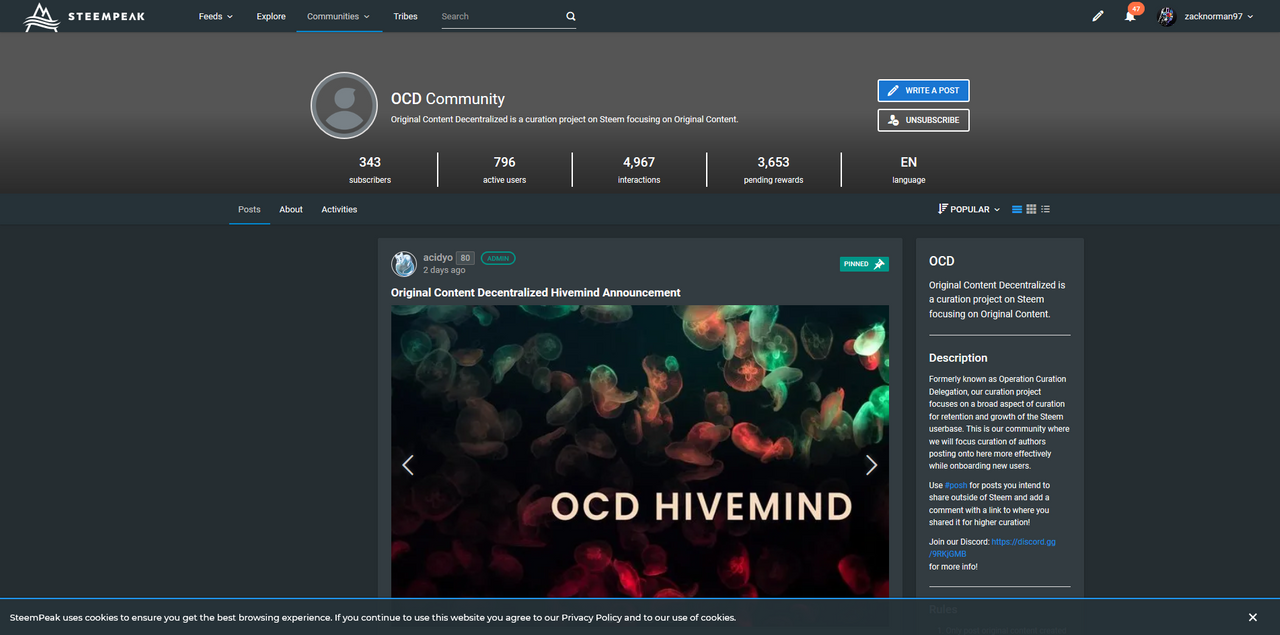Click the UNSUBSCRIBE button
Screen dimensions: 1280x635
click(x=923, y=120)
